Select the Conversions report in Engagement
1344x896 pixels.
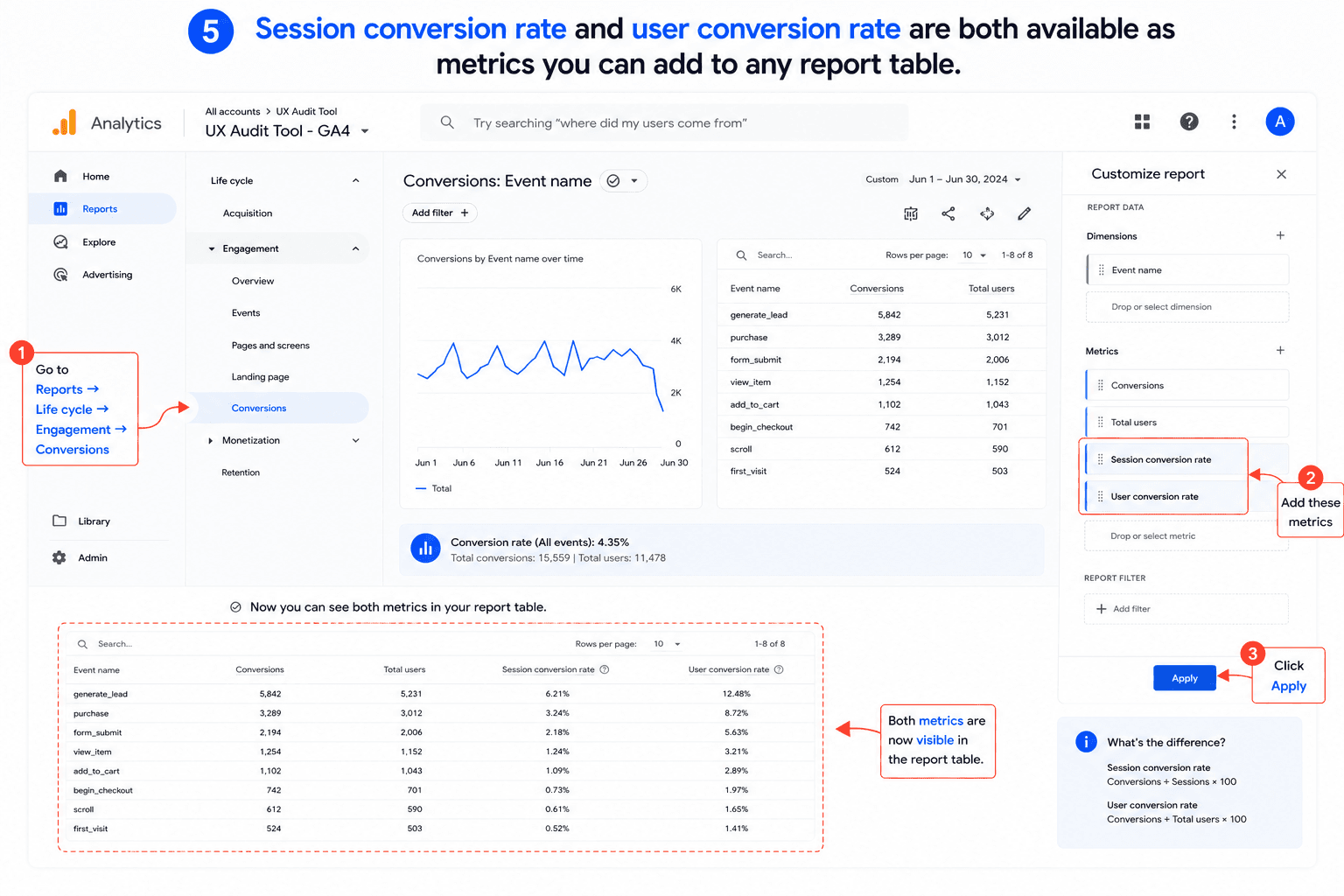point(278,408)
